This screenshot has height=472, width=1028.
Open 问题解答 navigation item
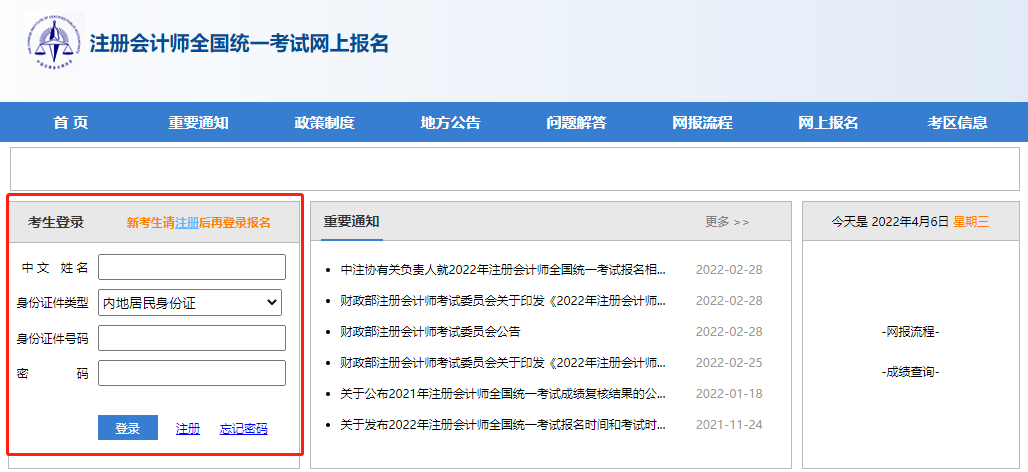pos(576,123)
